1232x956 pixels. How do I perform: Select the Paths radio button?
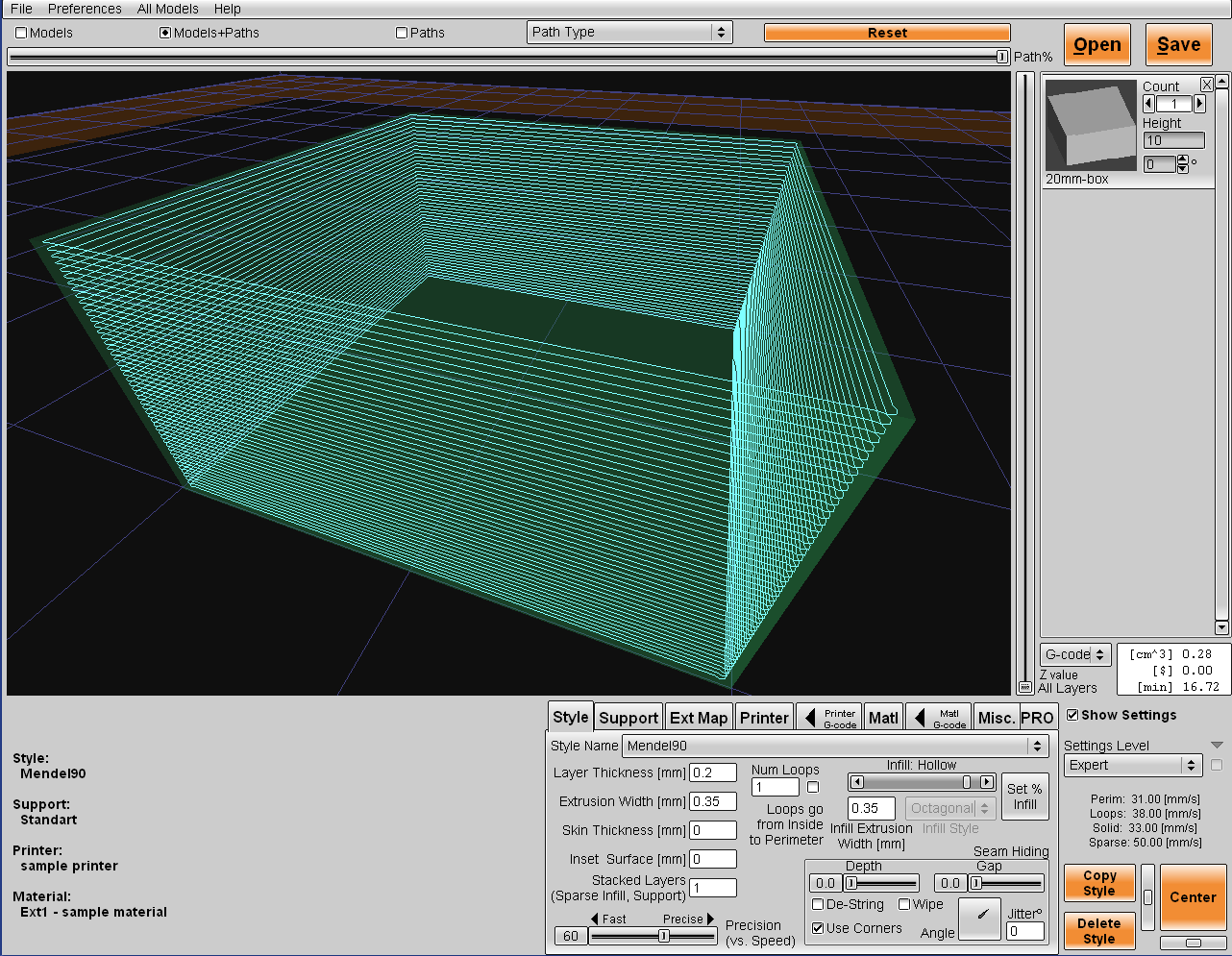click(x=402, y=33)
